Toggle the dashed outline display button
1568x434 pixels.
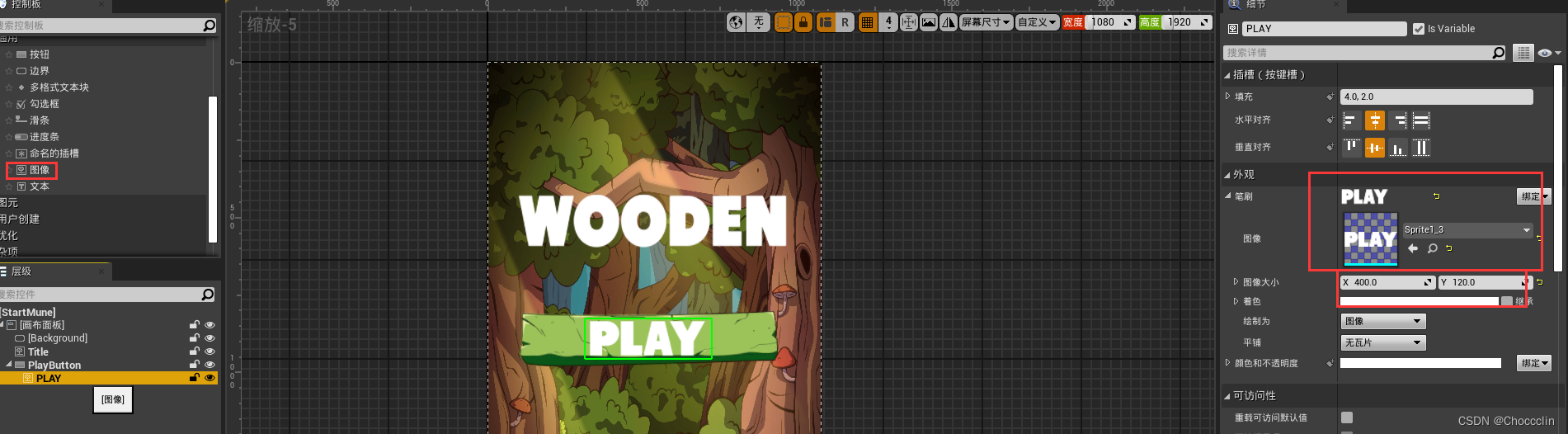coord(784,22)
